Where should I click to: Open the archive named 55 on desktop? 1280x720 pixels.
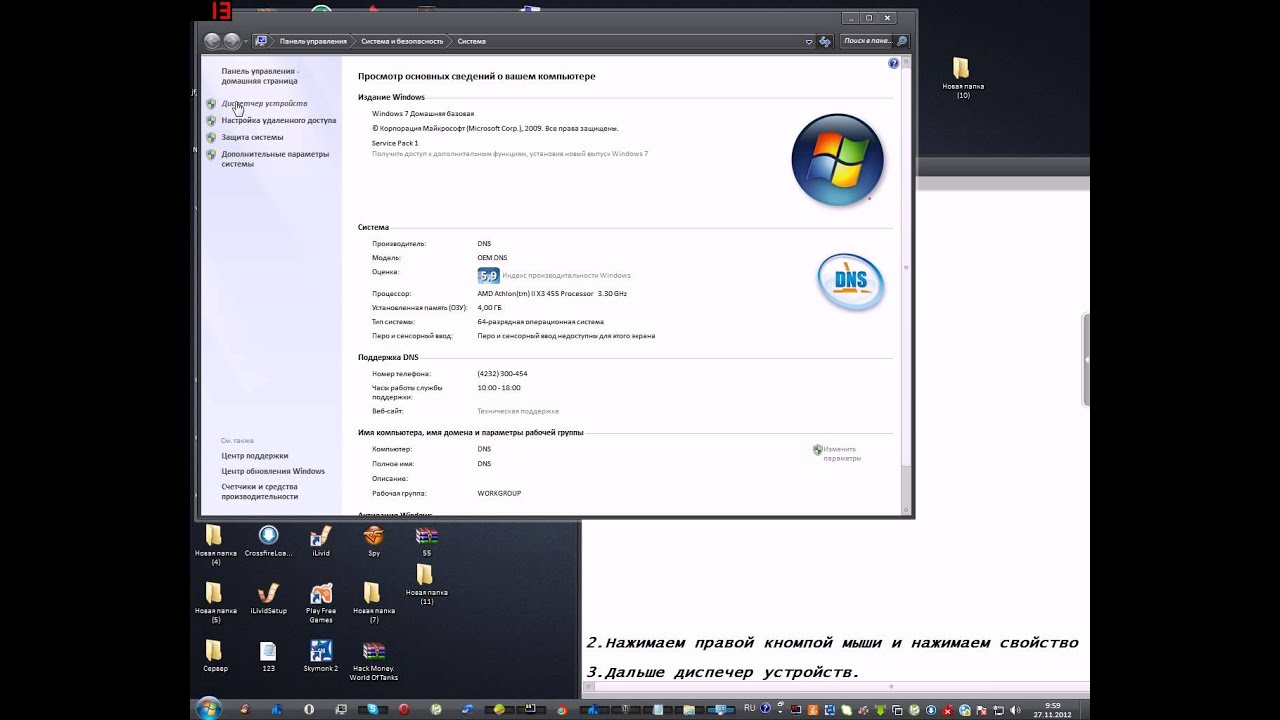426,542
